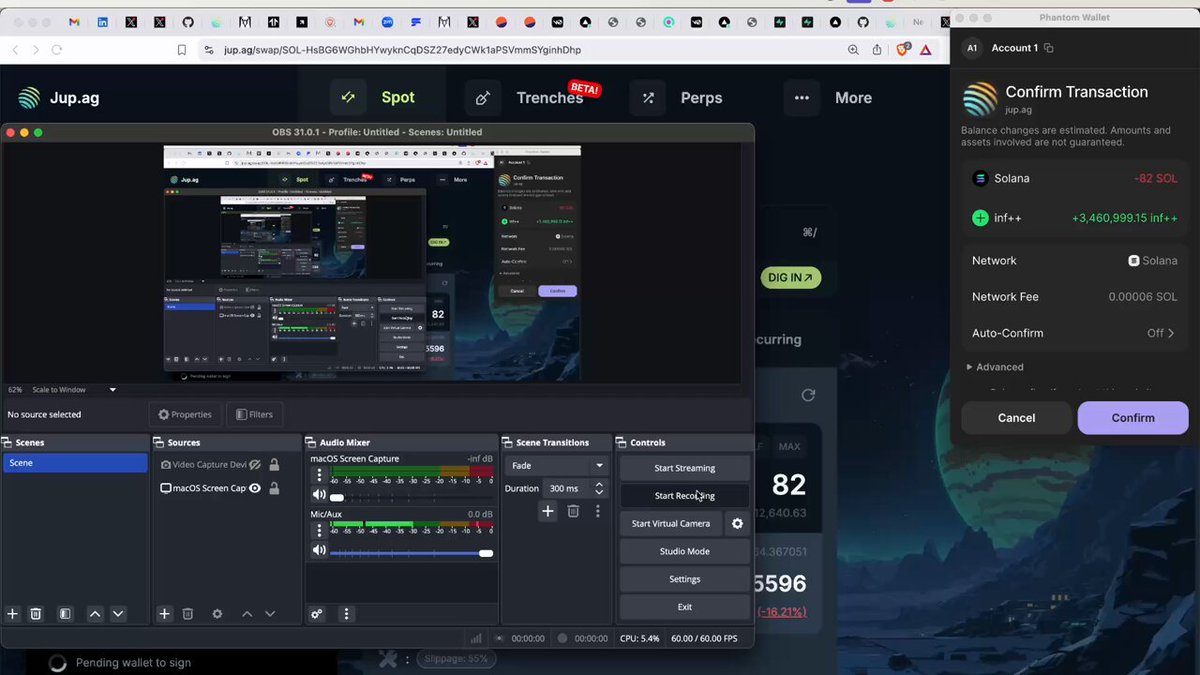
Task: Copy Account 1 address in Phantom Wallet
Action: click(1049, 48)
